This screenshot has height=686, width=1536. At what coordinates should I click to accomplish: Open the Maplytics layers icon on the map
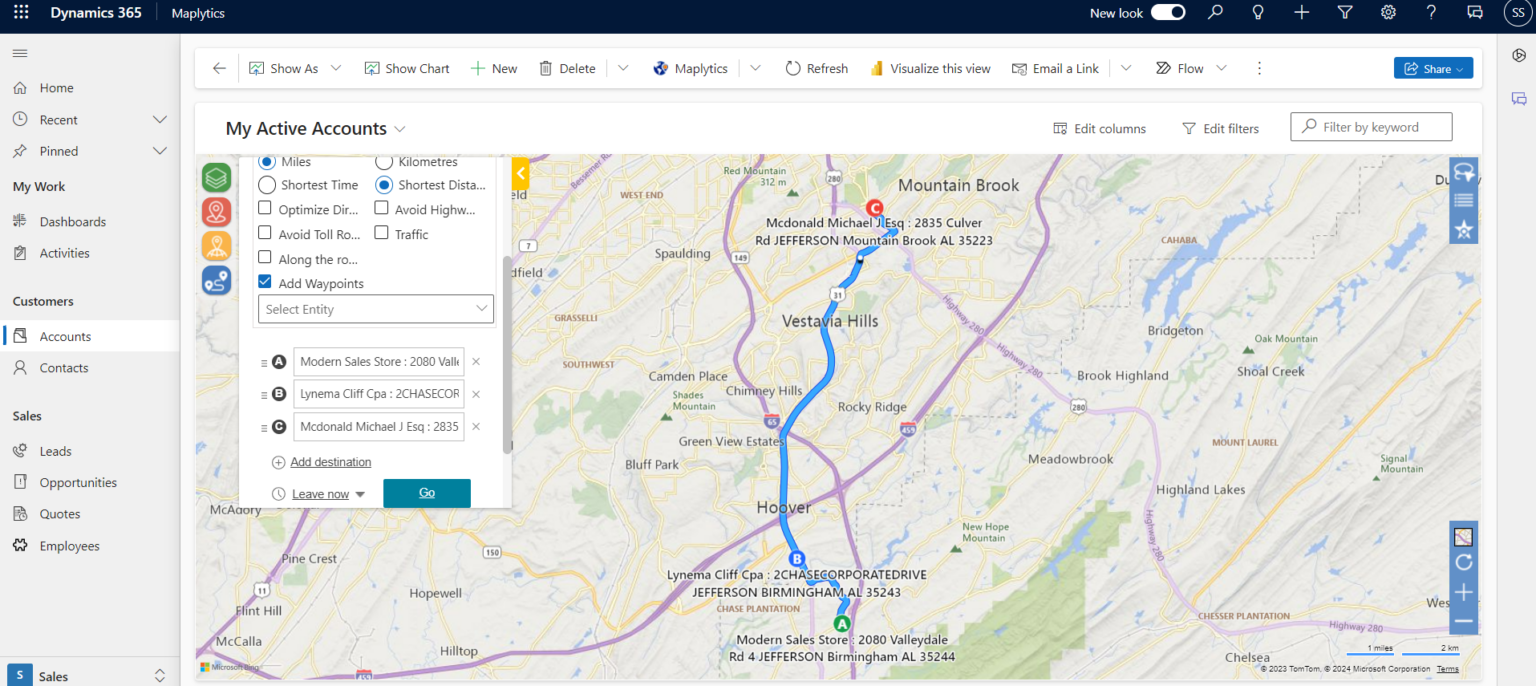click(x=216, y=177)
